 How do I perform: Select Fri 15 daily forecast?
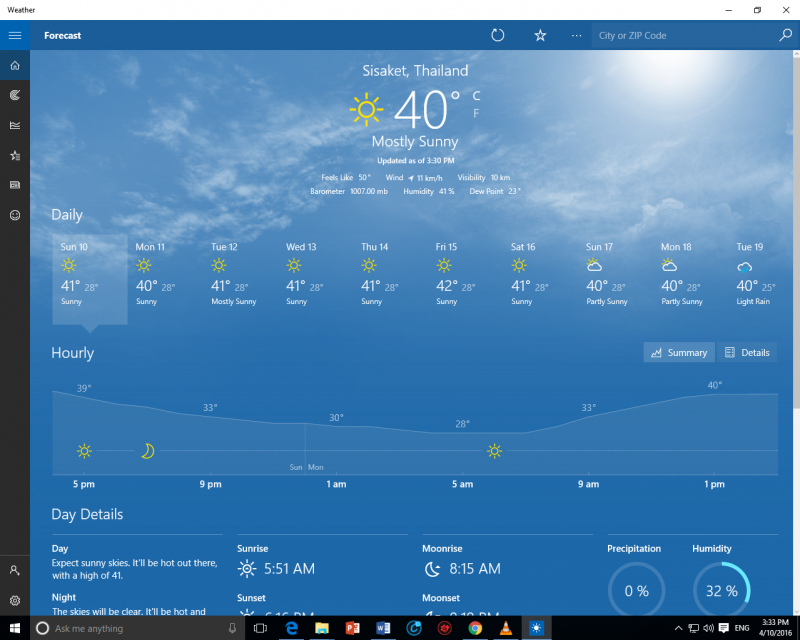[447, 275]
